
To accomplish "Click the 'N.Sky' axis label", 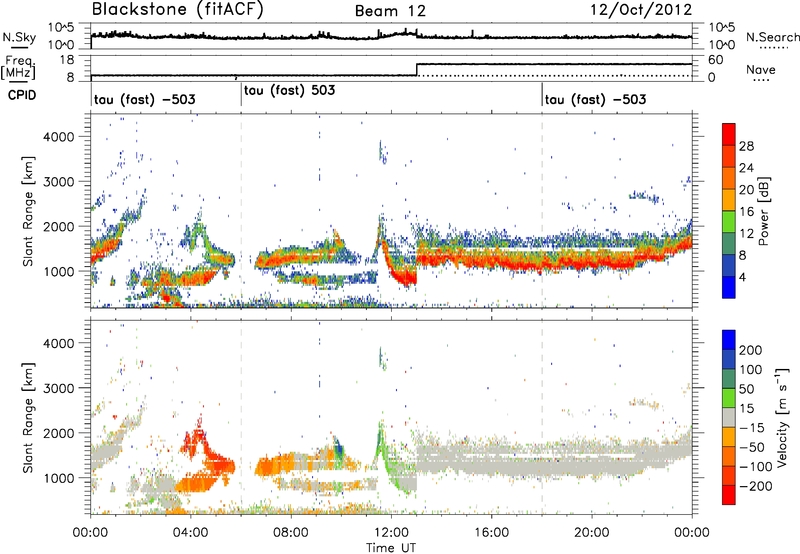I will [x=19, y=37].
